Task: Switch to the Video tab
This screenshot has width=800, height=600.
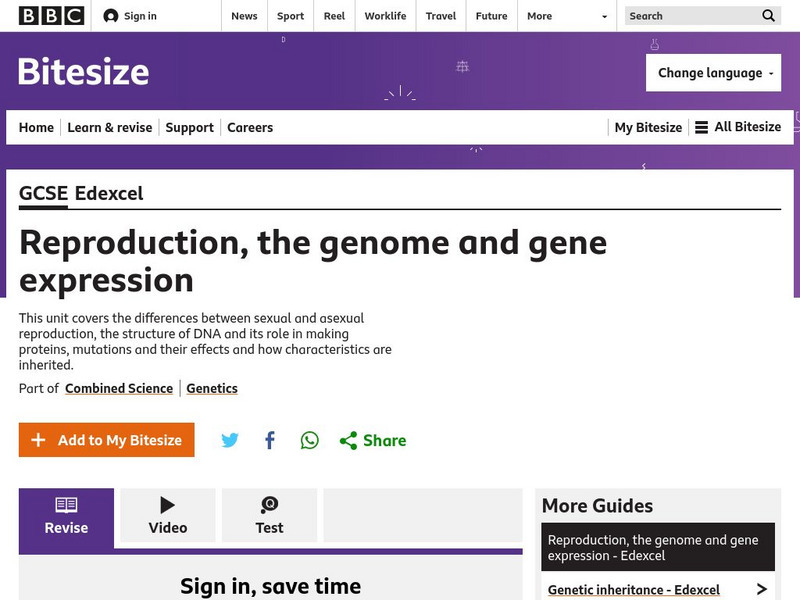Action: click(168, 516)
